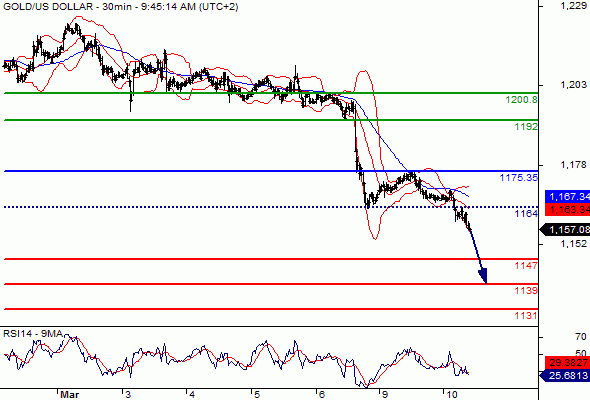Viewport: 590px width, 400px height.
Task: Click the 1164 dotted level label
Action: coord(526,214)
